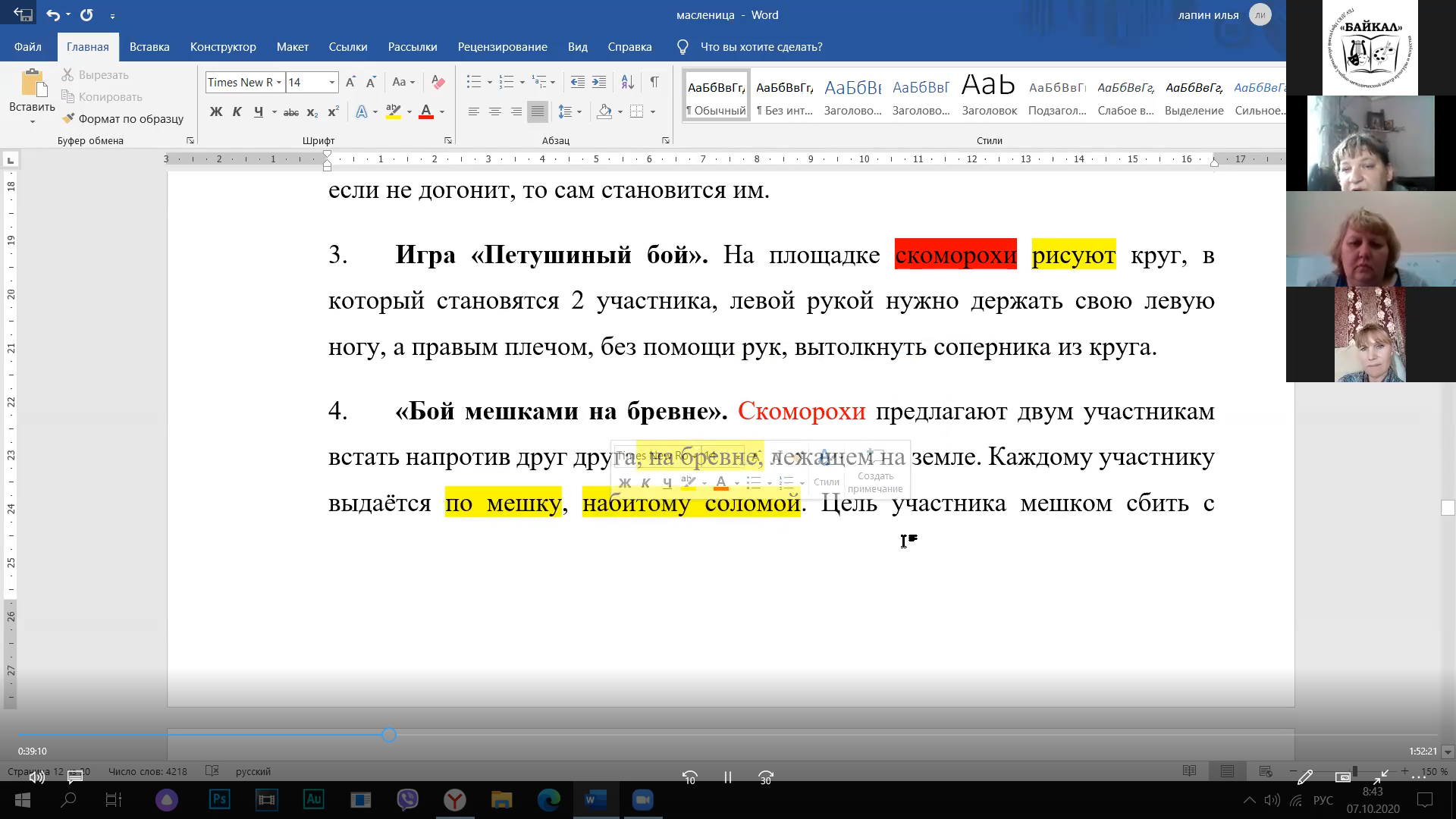Increase indent of paragraph
Viewport: 1456px width, 819px height.
pos(599,82)
